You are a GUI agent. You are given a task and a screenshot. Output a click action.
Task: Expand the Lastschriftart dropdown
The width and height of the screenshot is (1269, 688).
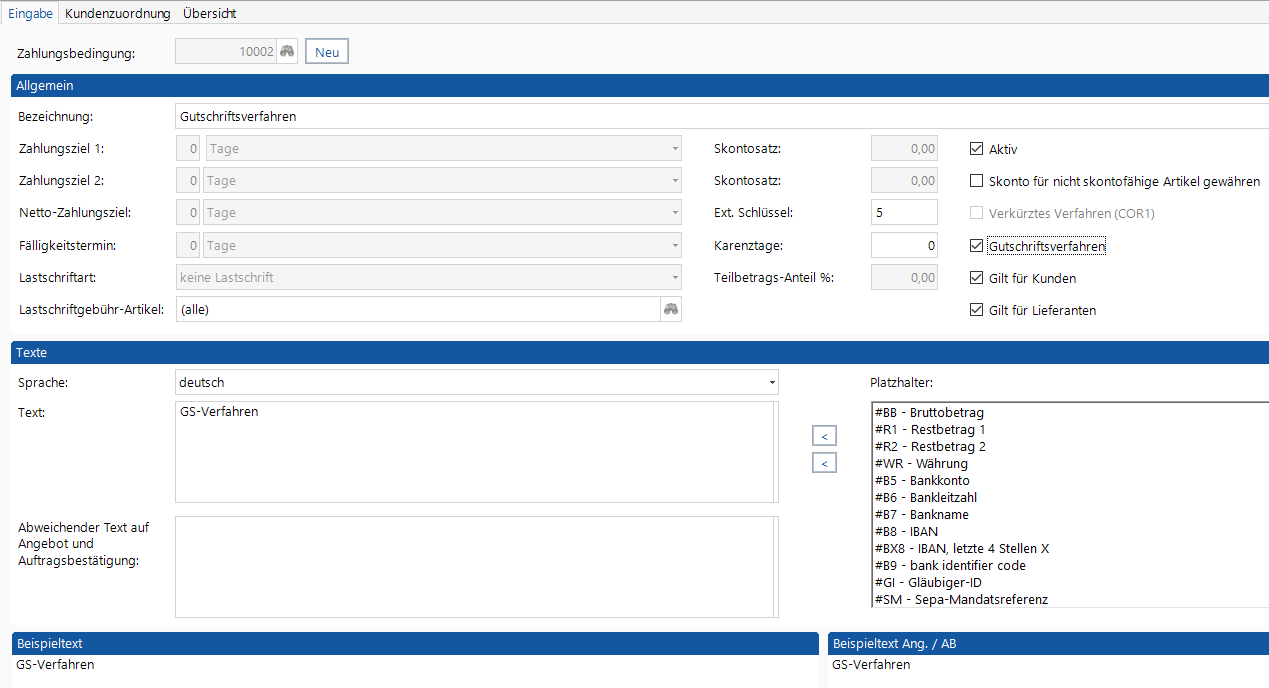[x=674, y=277]
